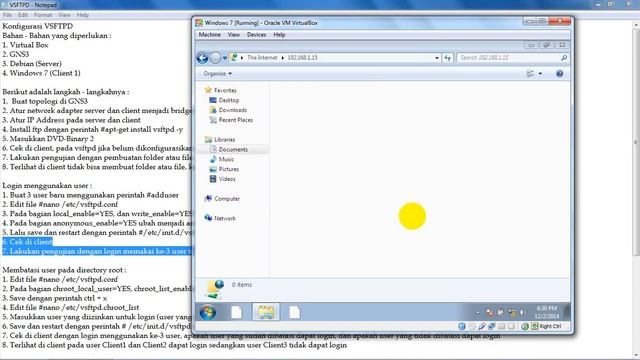Image resolution: width=640 pixels, height=360 pixels.
Task: Click the 192.168.2.15 breadcrumb segment
Action: coord(302,58)
